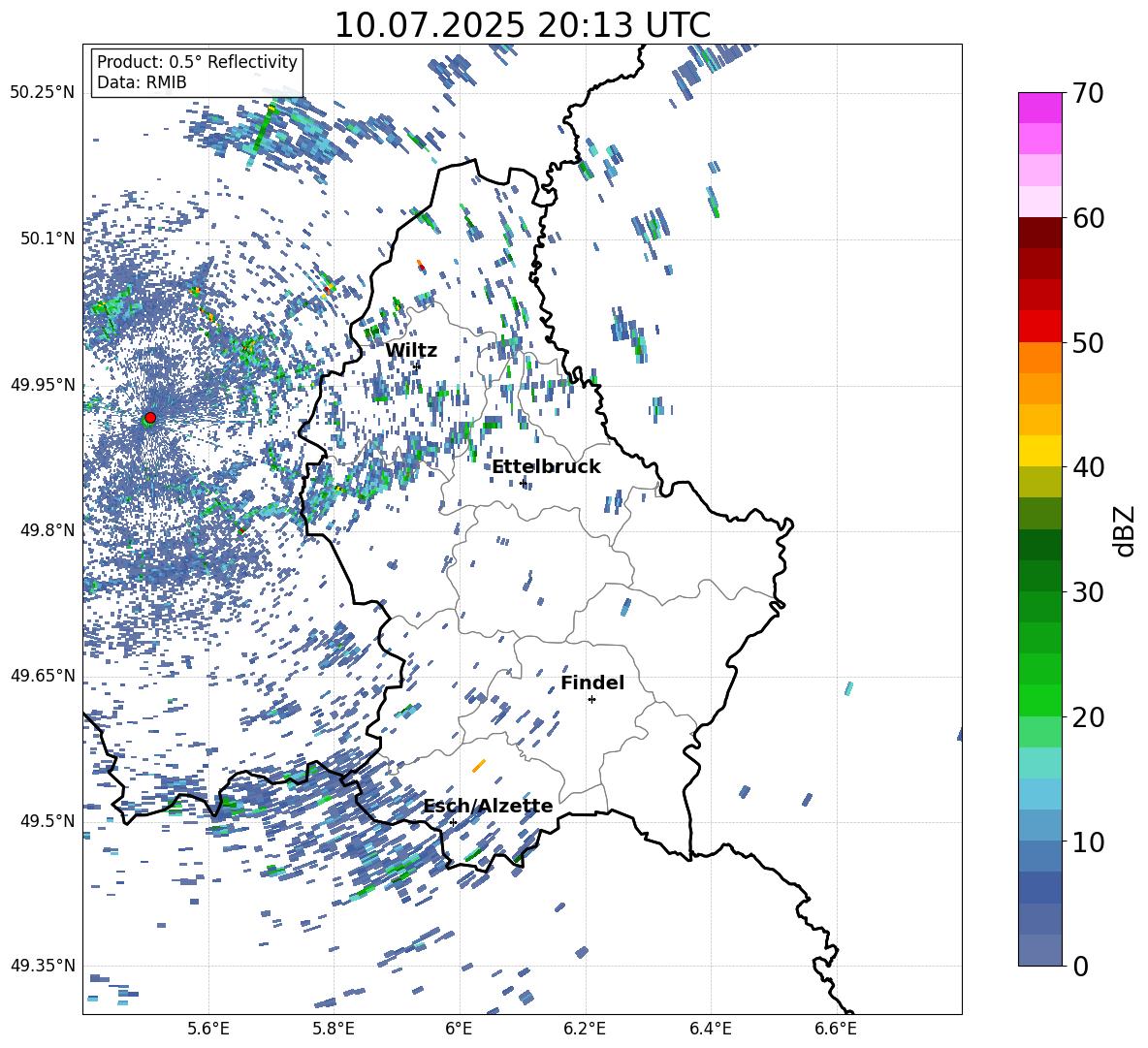
Task: Click the Esch/Alzette city label
Action: click(x=488, y=806)
